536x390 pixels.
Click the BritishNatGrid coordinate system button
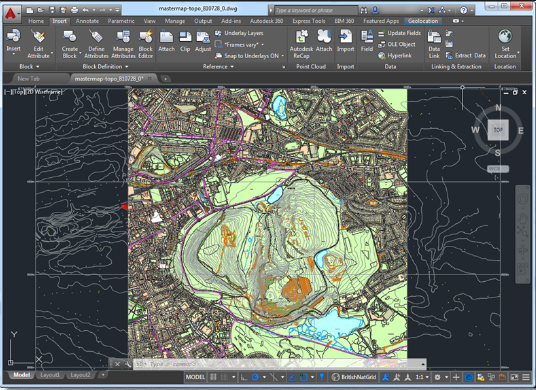[354, 377]
